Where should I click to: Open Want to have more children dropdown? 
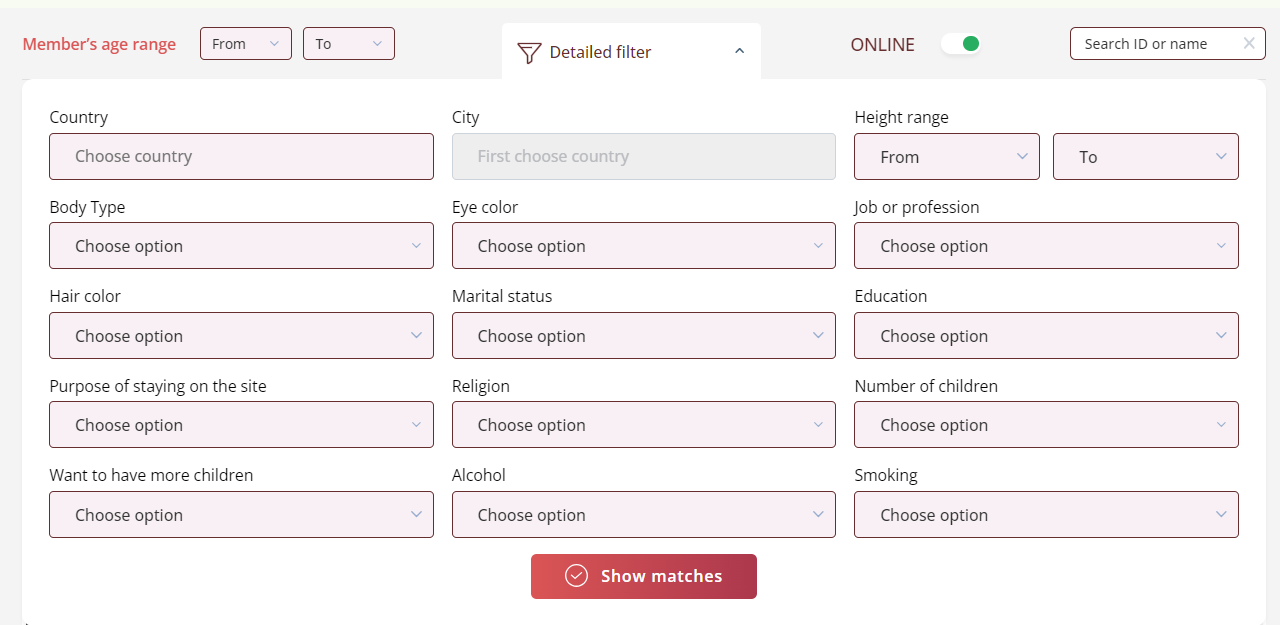click(241, 515)
